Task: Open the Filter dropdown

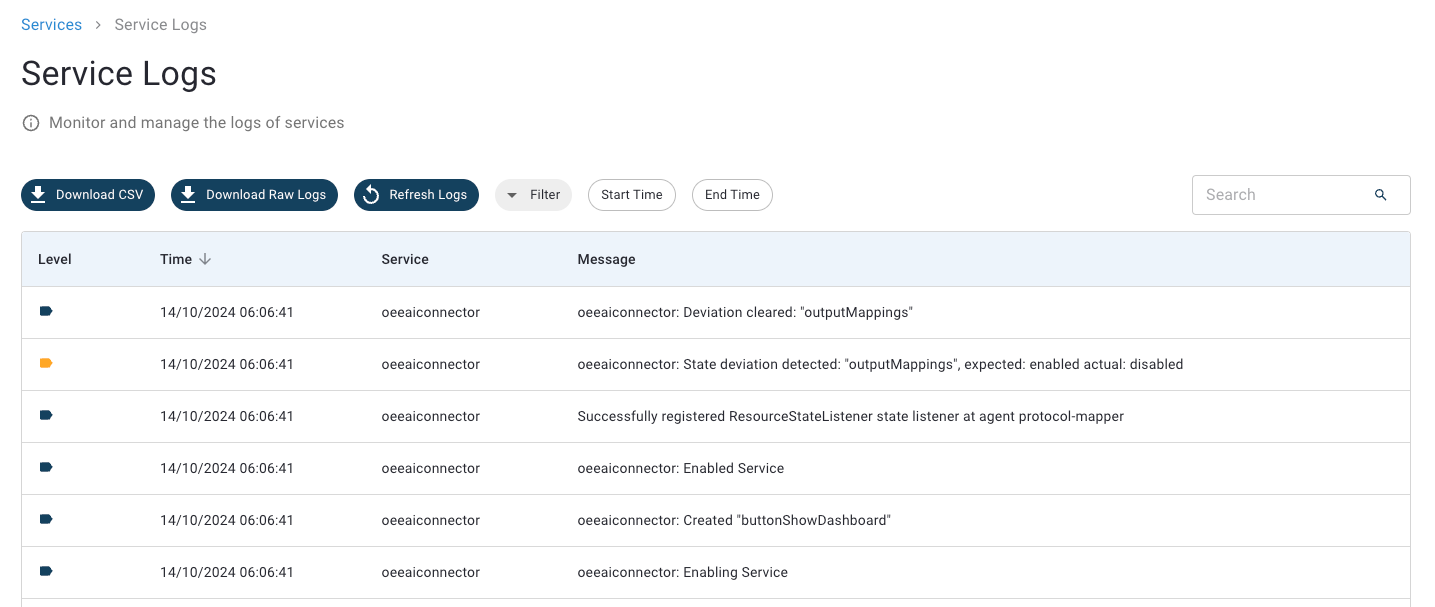Action: [x=533, y=195]
